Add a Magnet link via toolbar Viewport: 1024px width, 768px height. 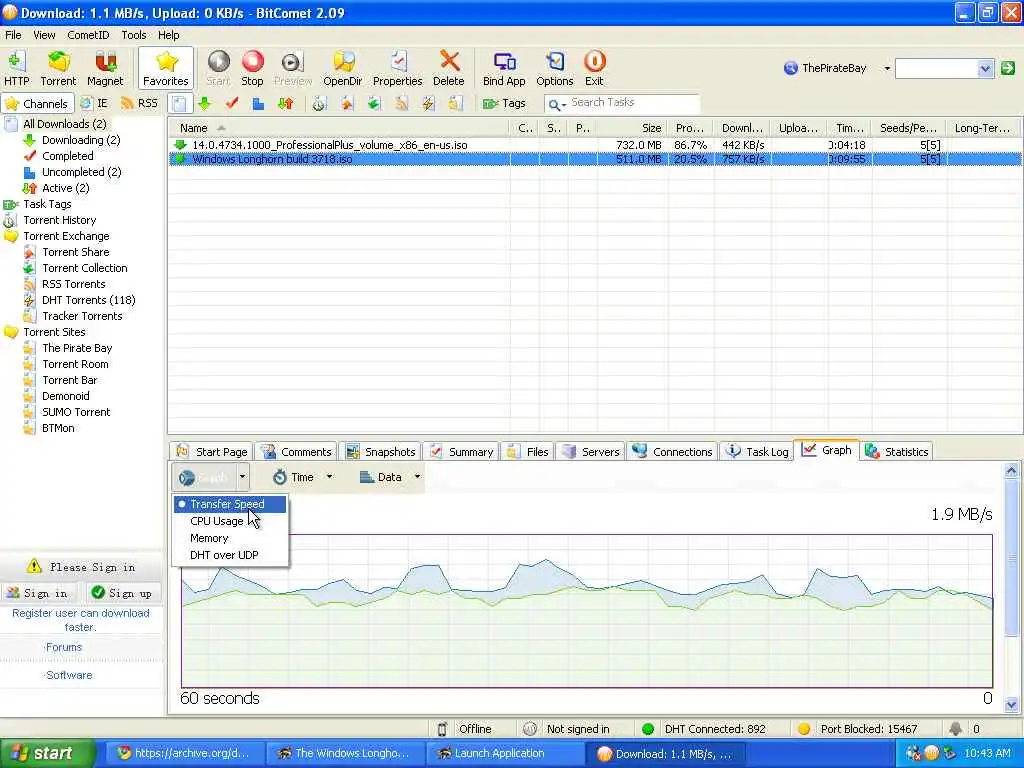click(x=104, y=69)
